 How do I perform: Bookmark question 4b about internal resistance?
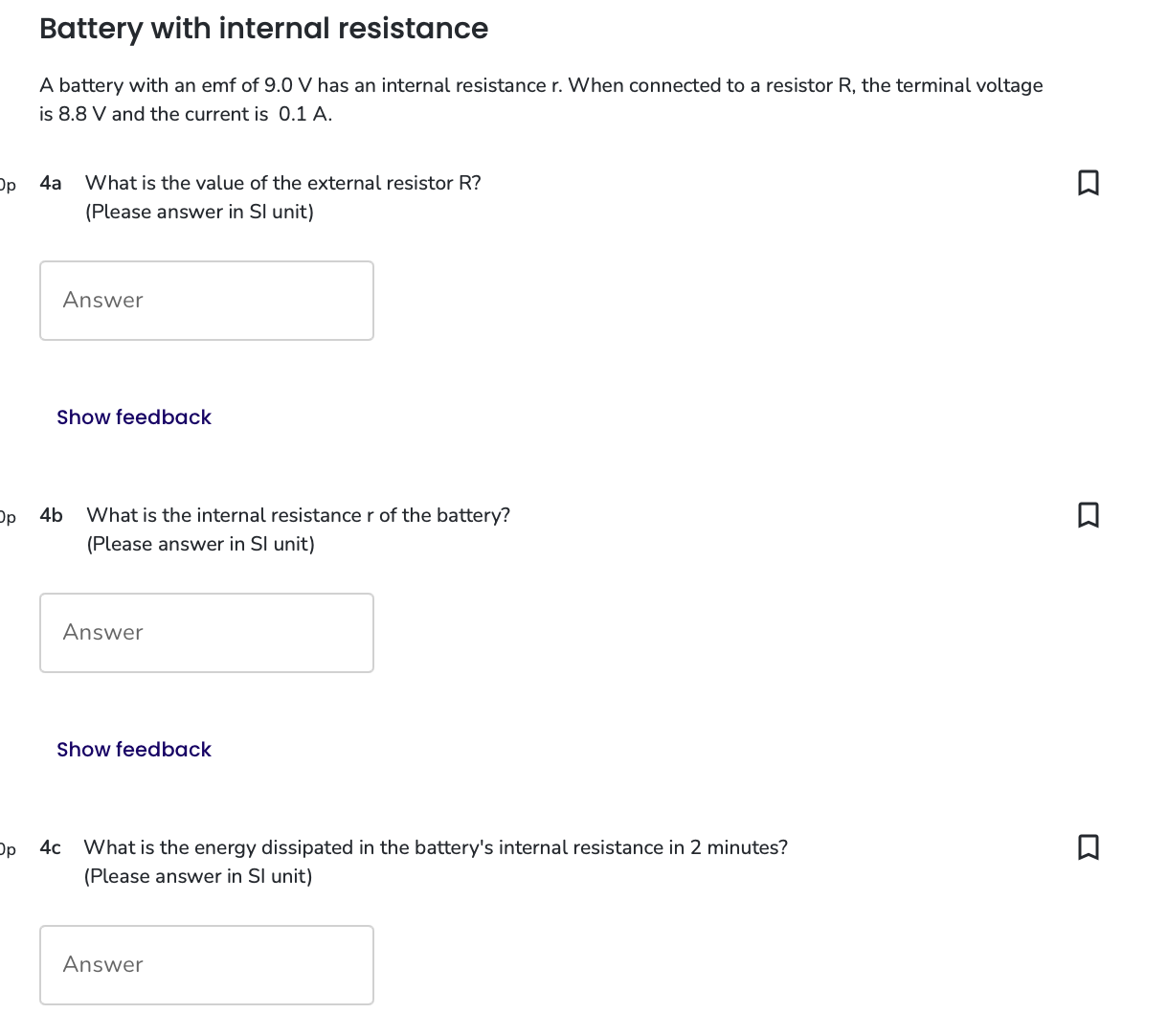coord(1088,514)
